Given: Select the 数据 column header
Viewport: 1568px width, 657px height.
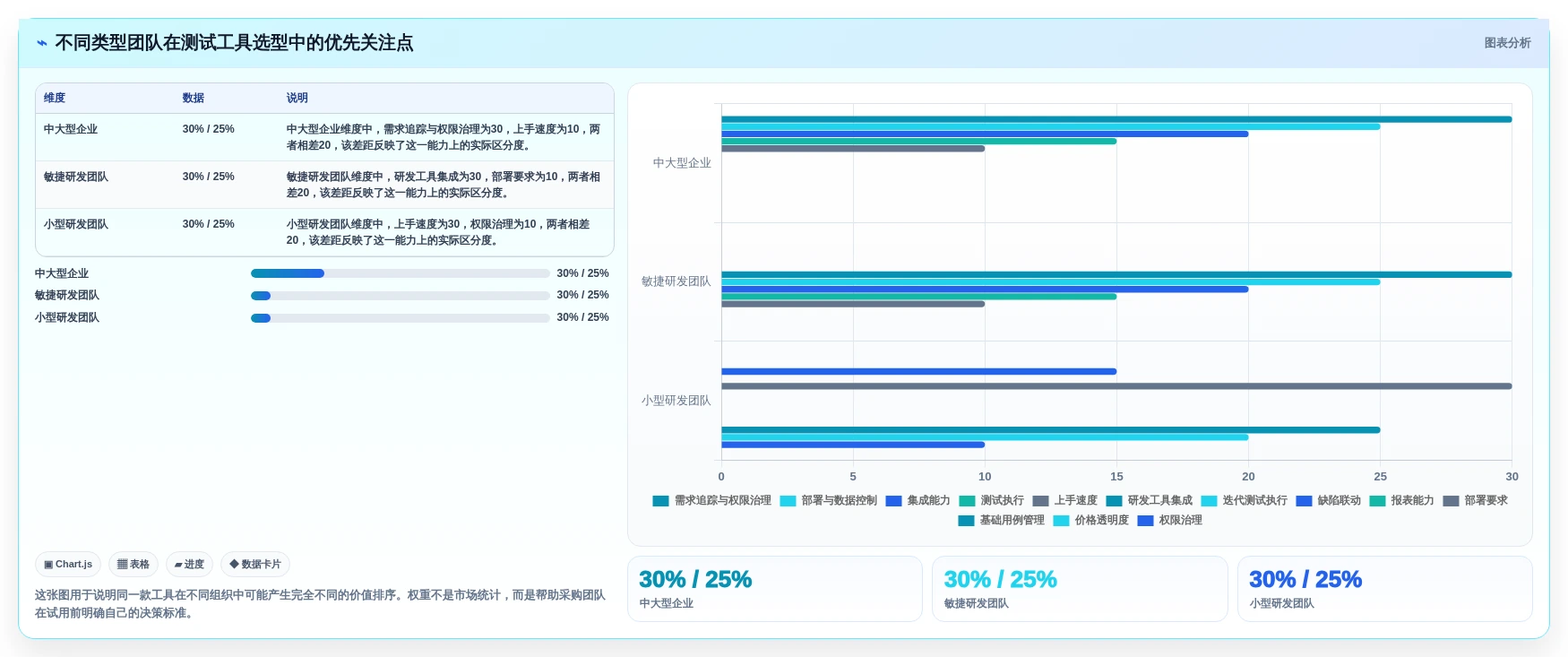Looking at the screenshot, I should pyautogui.click(x=194, y=98).
